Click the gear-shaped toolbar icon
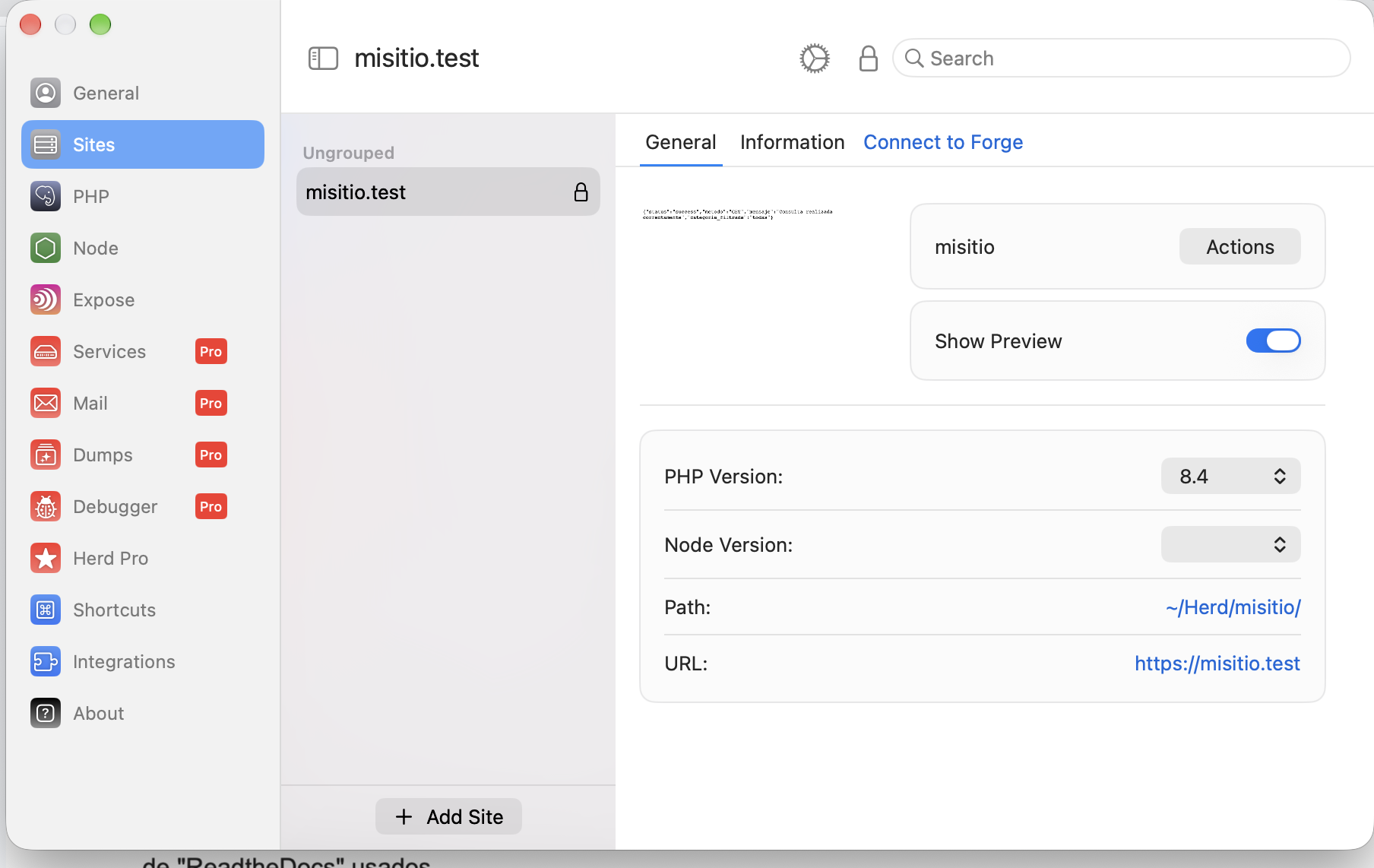The width and height of the screenshot is (1374, 868). tap(815, 58)
